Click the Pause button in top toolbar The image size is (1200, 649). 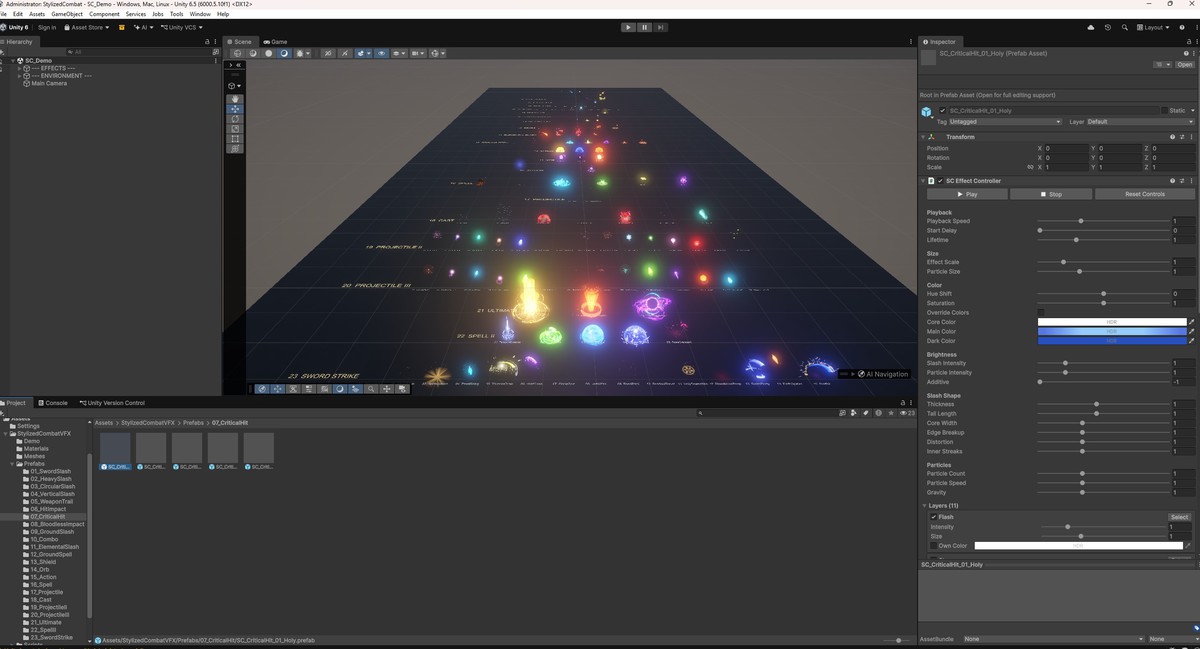click(645, 27)
